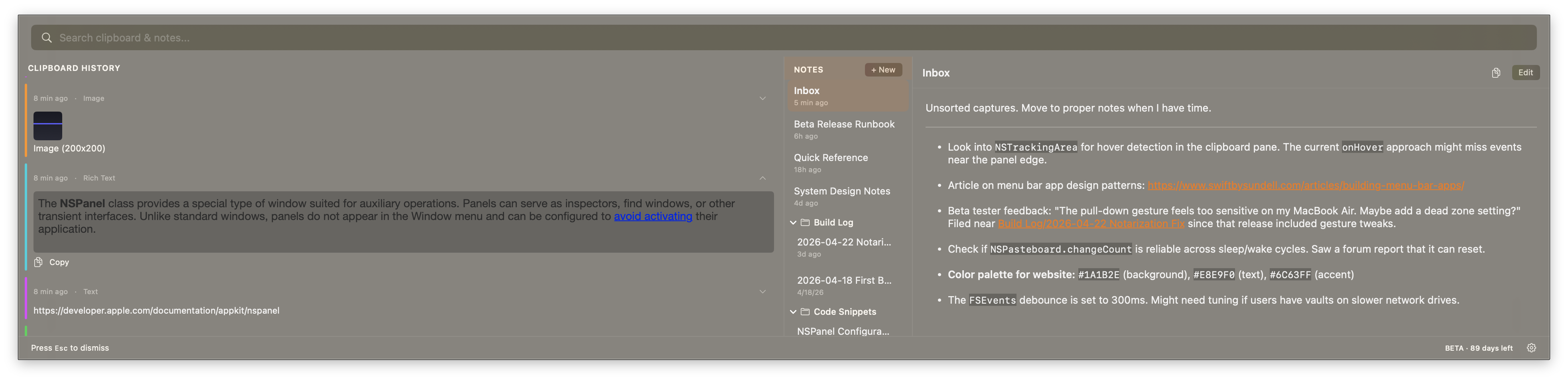Collapse the Rich Text clipboard entry chevron

pyautogui.click(x=762, y=178)
